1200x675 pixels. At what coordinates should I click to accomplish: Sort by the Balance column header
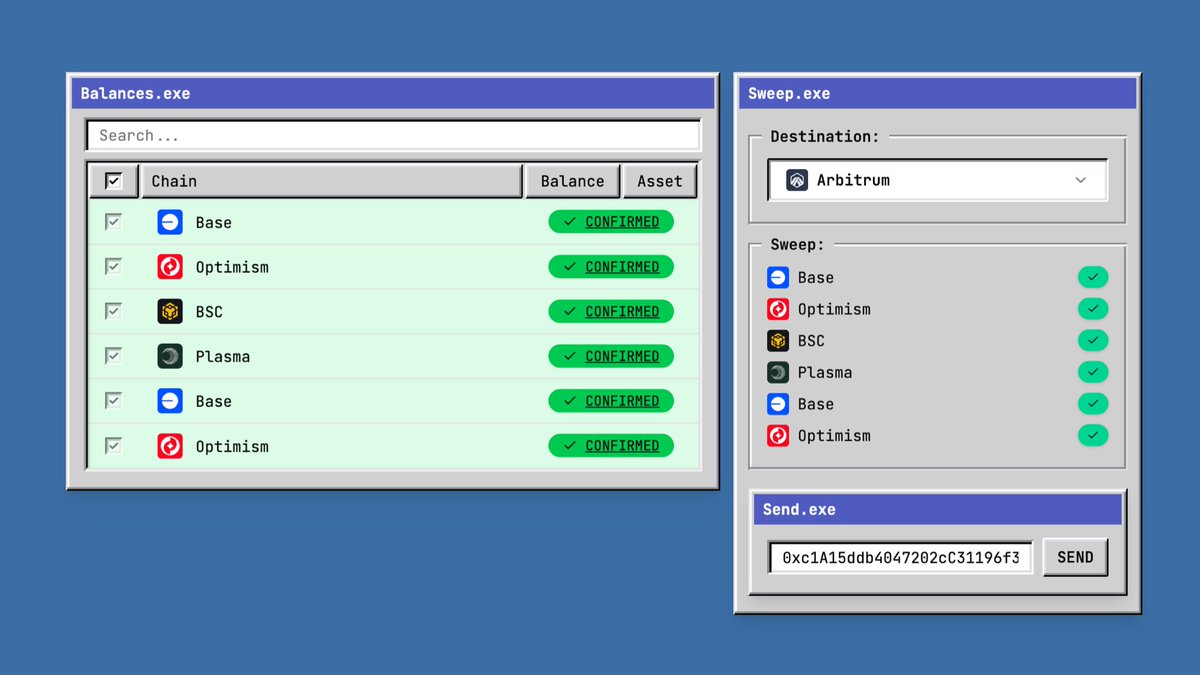[x=573, y=181]
